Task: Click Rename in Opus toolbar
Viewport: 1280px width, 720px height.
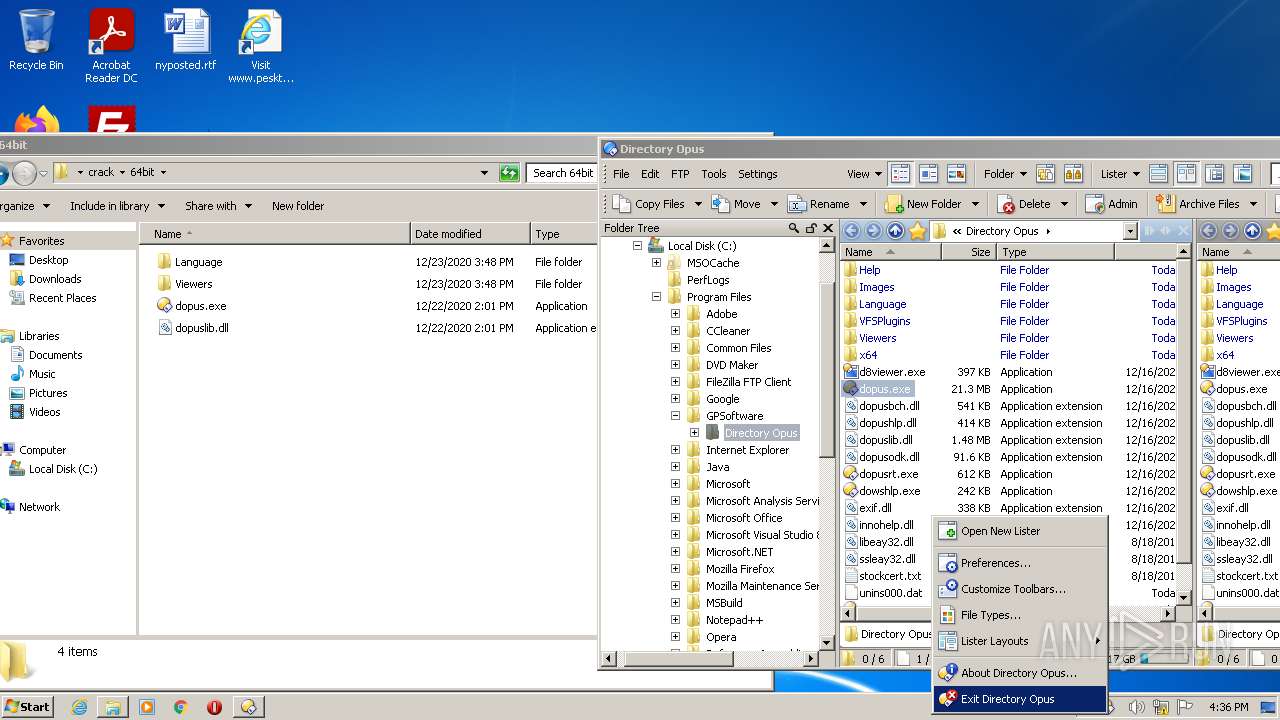Action: (x=818, y=203)
